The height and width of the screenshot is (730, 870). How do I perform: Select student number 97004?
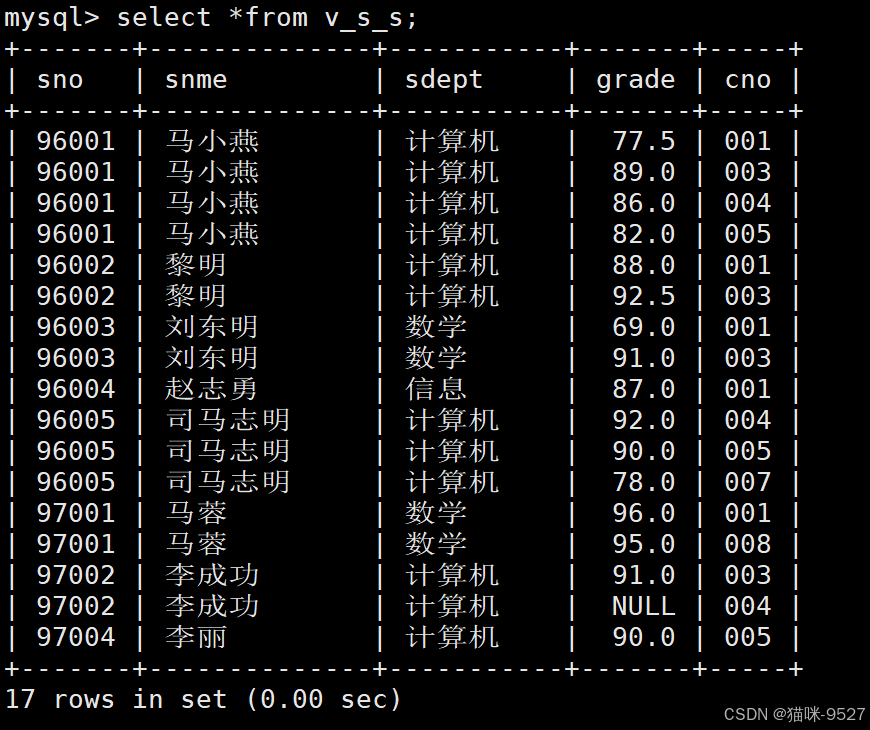tap(76, 638)
